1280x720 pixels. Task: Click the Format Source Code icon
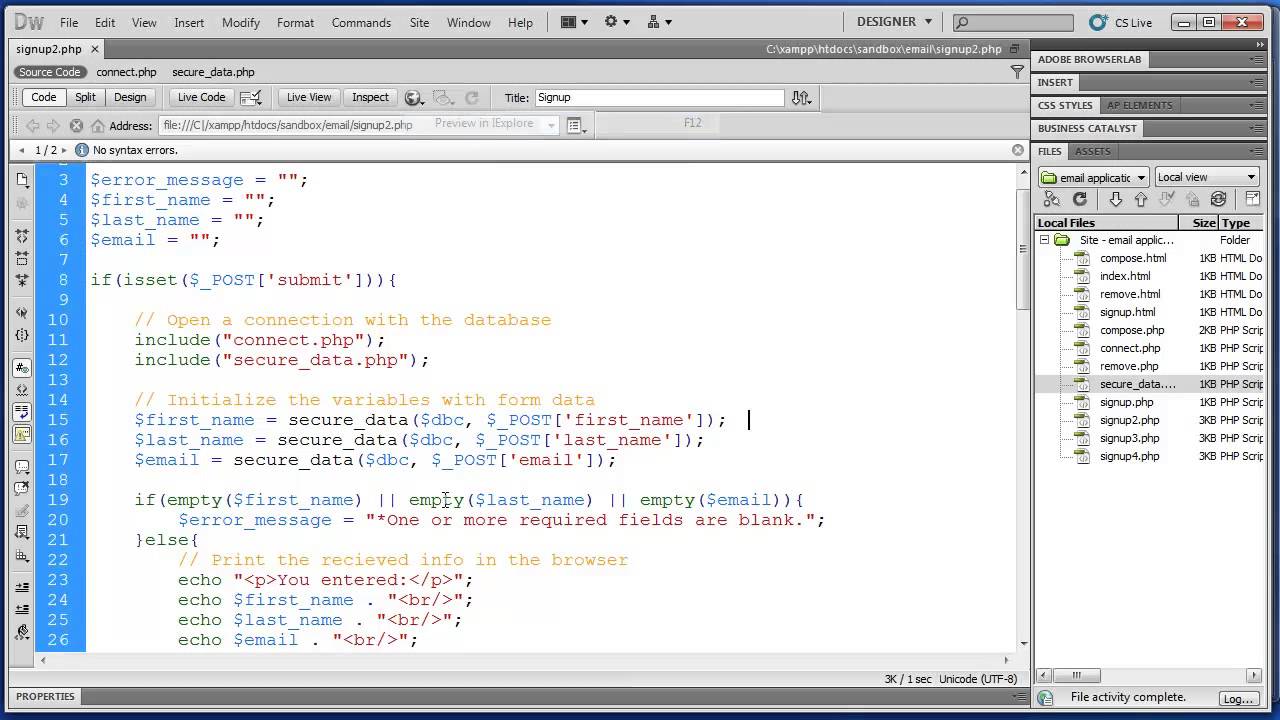point(22,633)
